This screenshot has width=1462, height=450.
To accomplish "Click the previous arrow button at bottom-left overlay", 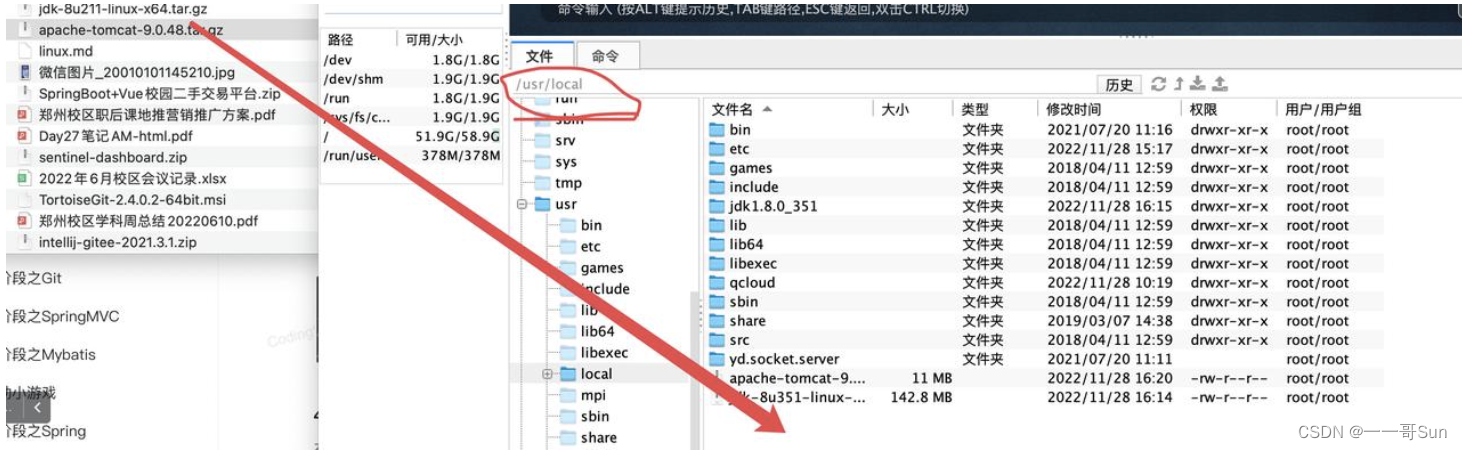I will coord(37,407).
